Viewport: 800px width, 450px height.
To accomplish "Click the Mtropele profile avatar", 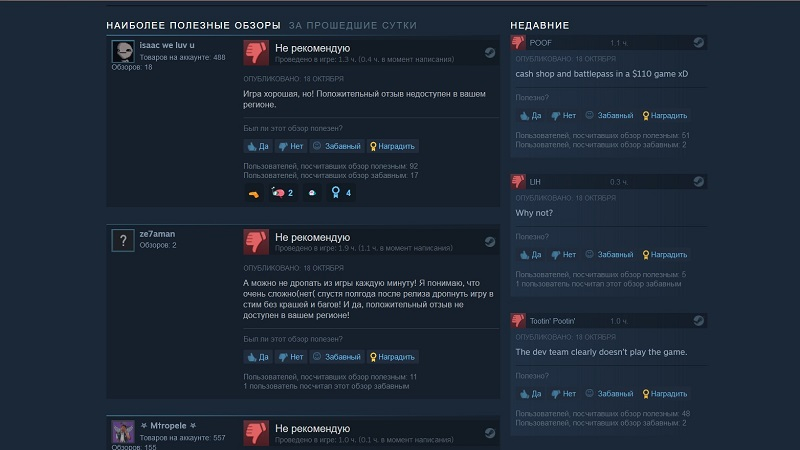I will pos(123,432).
